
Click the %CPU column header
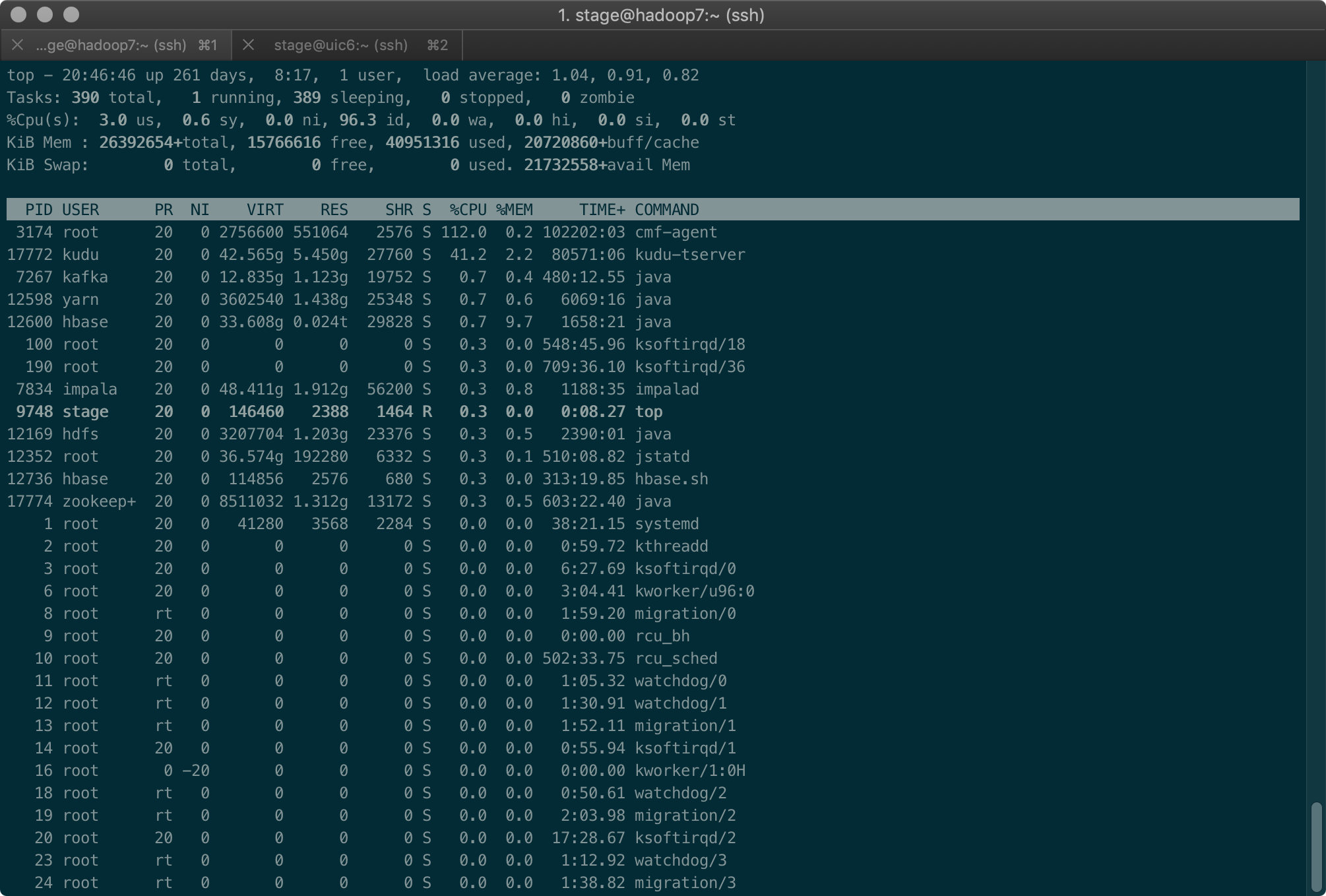[x=468, y=210]
